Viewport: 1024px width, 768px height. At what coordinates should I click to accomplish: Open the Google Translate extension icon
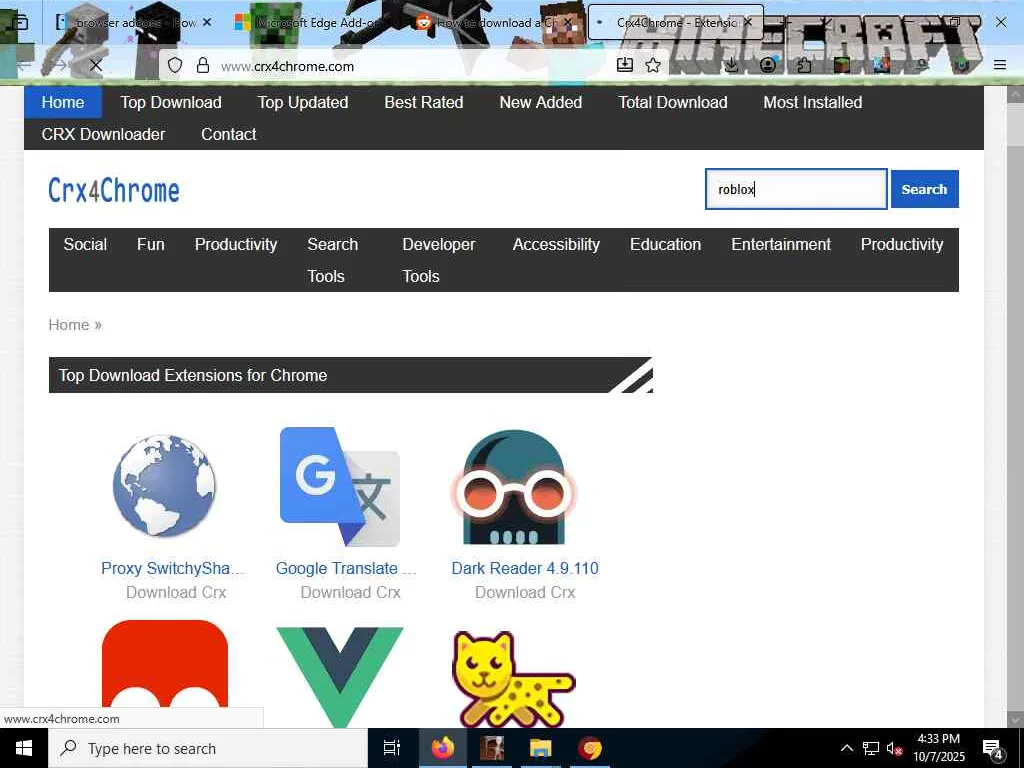click(340, 487)
